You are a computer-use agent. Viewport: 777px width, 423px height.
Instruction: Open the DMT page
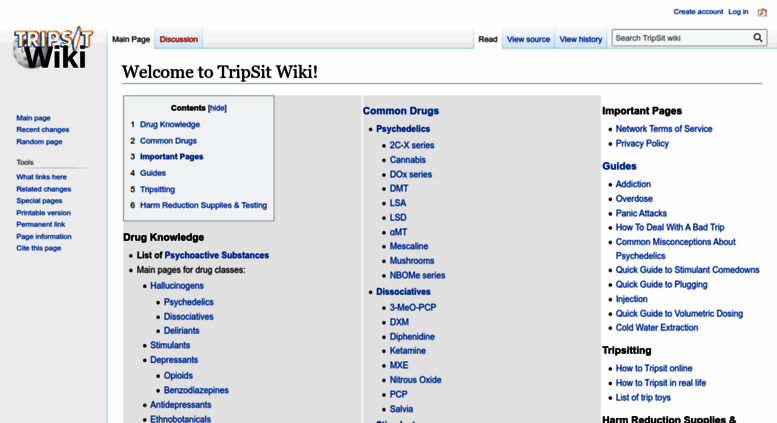pos(399,189)
